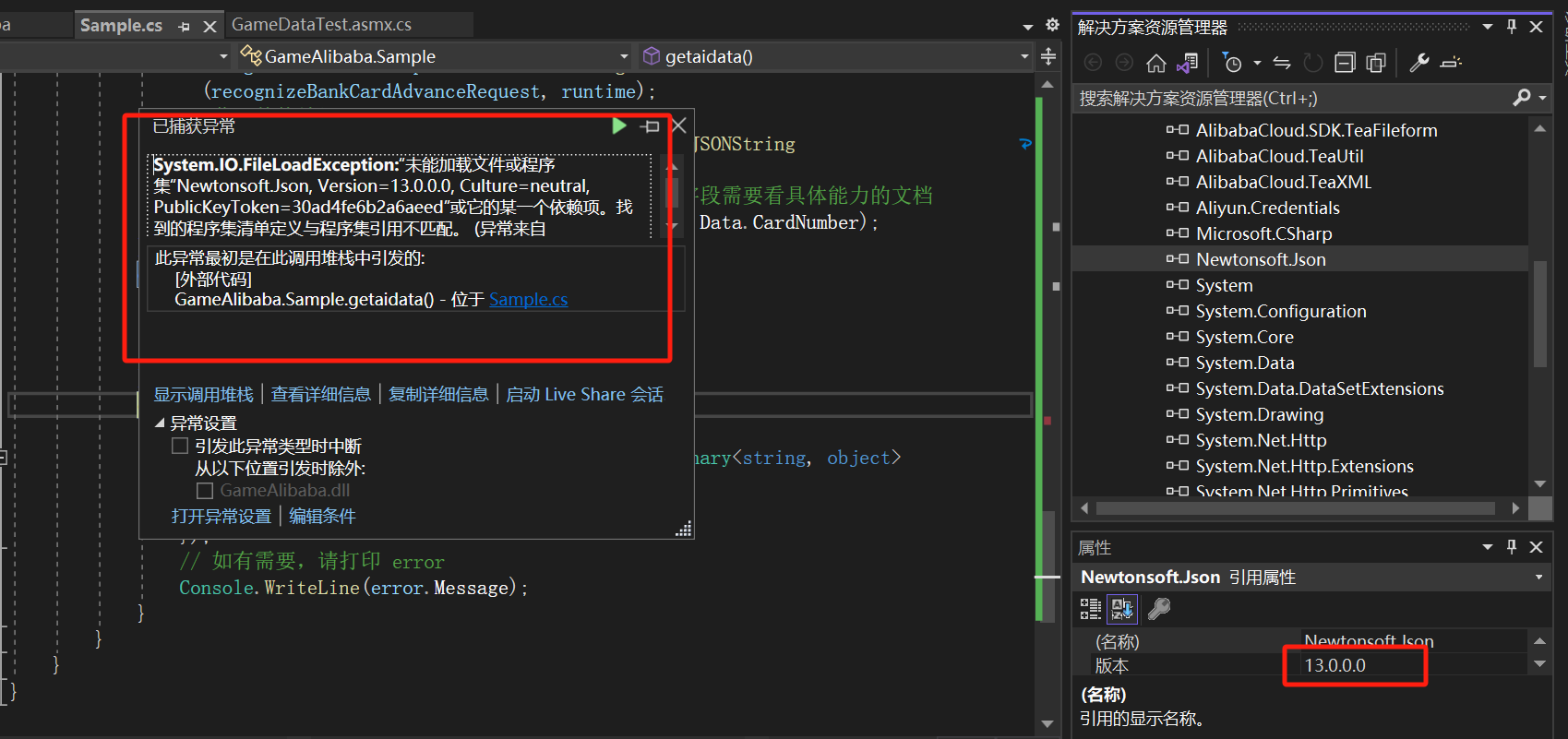The image size is (1568, 739).
Task: Switch properties to Categorized view icon
Action: [x=1091, y=608]
